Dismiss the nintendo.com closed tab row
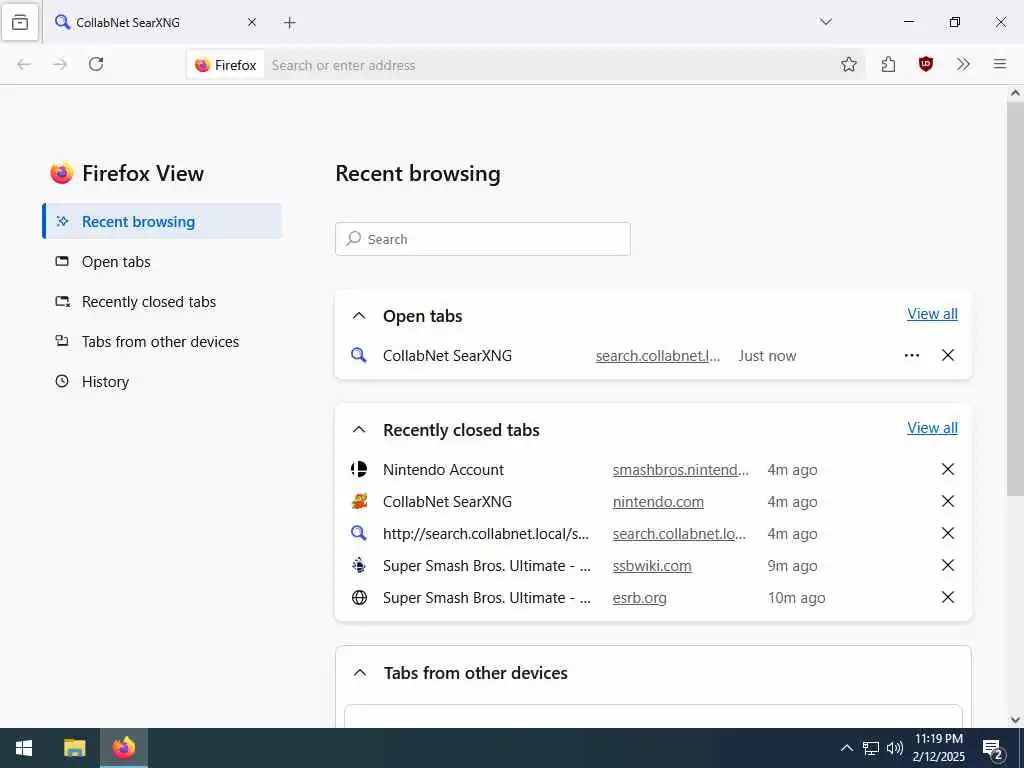The image size is (1024, 768). (x=948, y=502)
